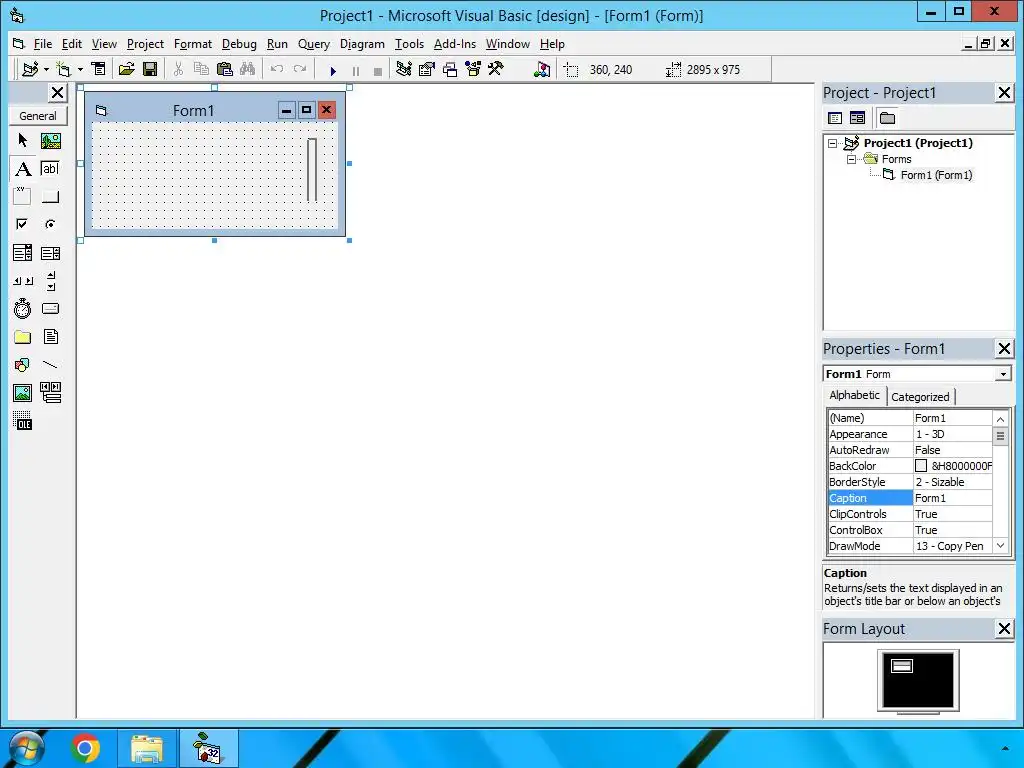Screen dimensions: 1024x768
Task: Select the Data control tool
Action: (x=50, y=392)
